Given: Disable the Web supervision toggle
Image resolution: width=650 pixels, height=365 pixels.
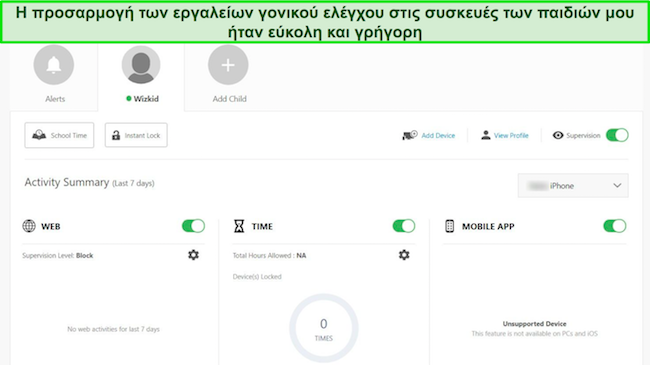Looking at the screenshot, I should pos(193,226).
